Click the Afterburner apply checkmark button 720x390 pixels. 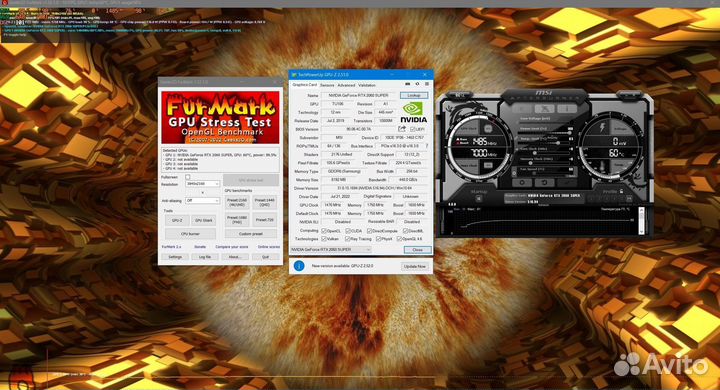pyautogui.click(x=567, y=182)
